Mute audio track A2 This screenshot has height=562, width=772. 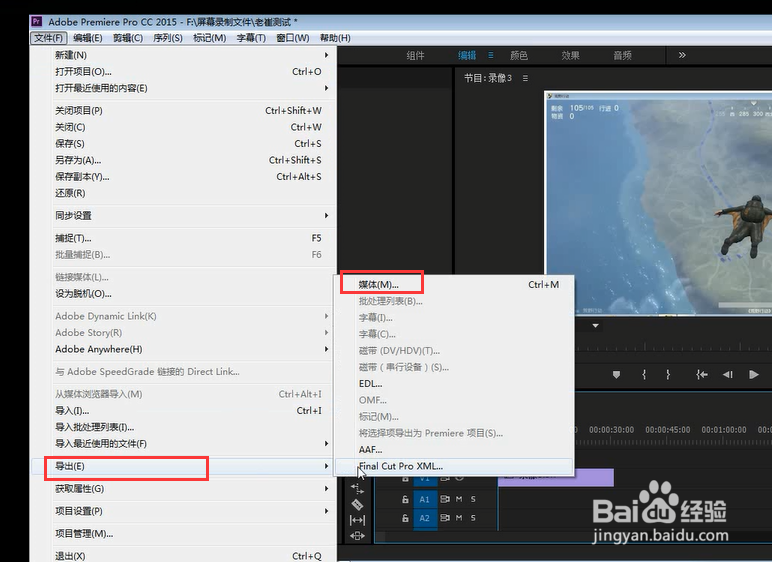459,518
